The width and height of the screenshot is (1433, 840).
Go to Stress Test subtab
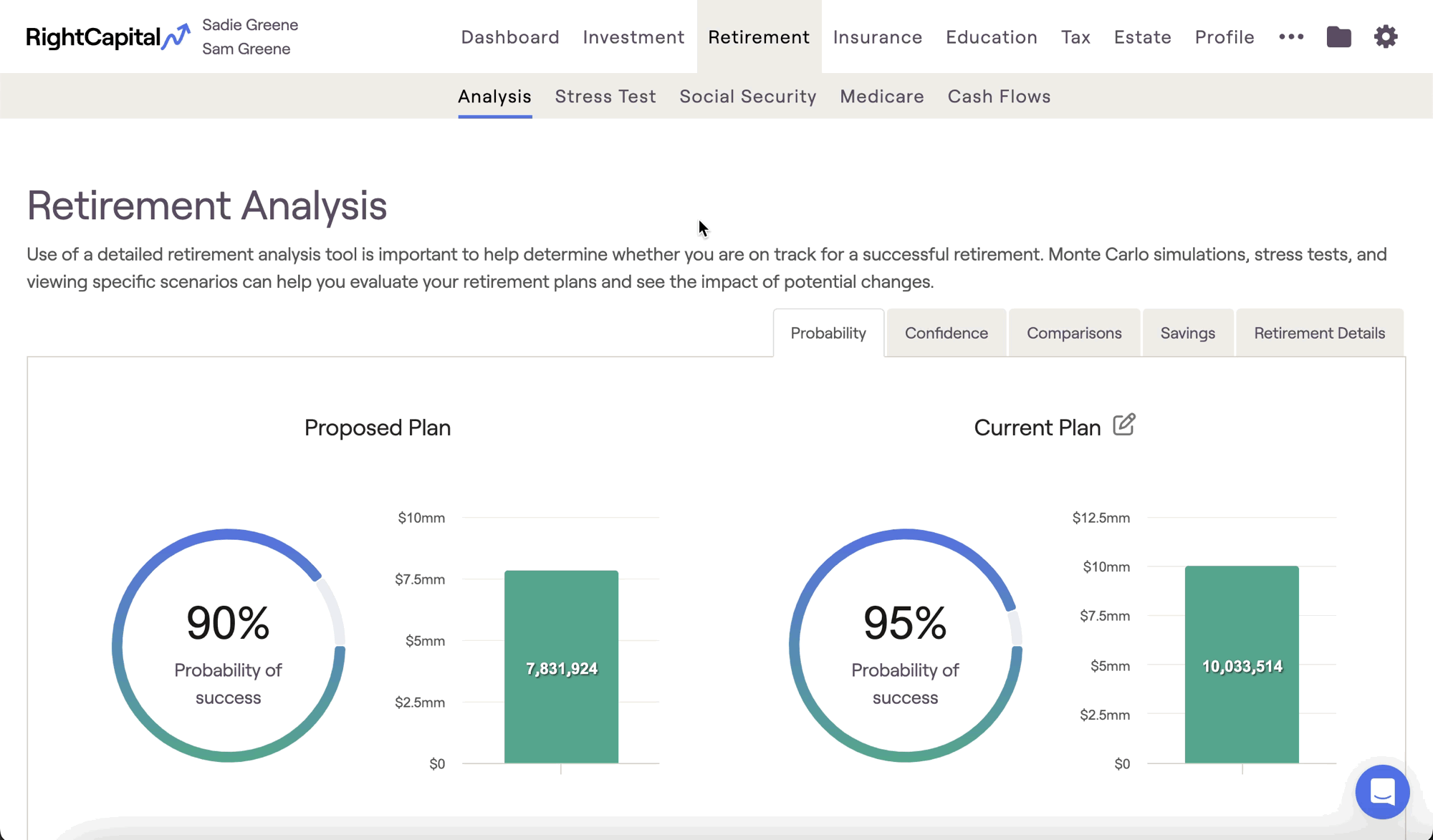click(605, 96)
